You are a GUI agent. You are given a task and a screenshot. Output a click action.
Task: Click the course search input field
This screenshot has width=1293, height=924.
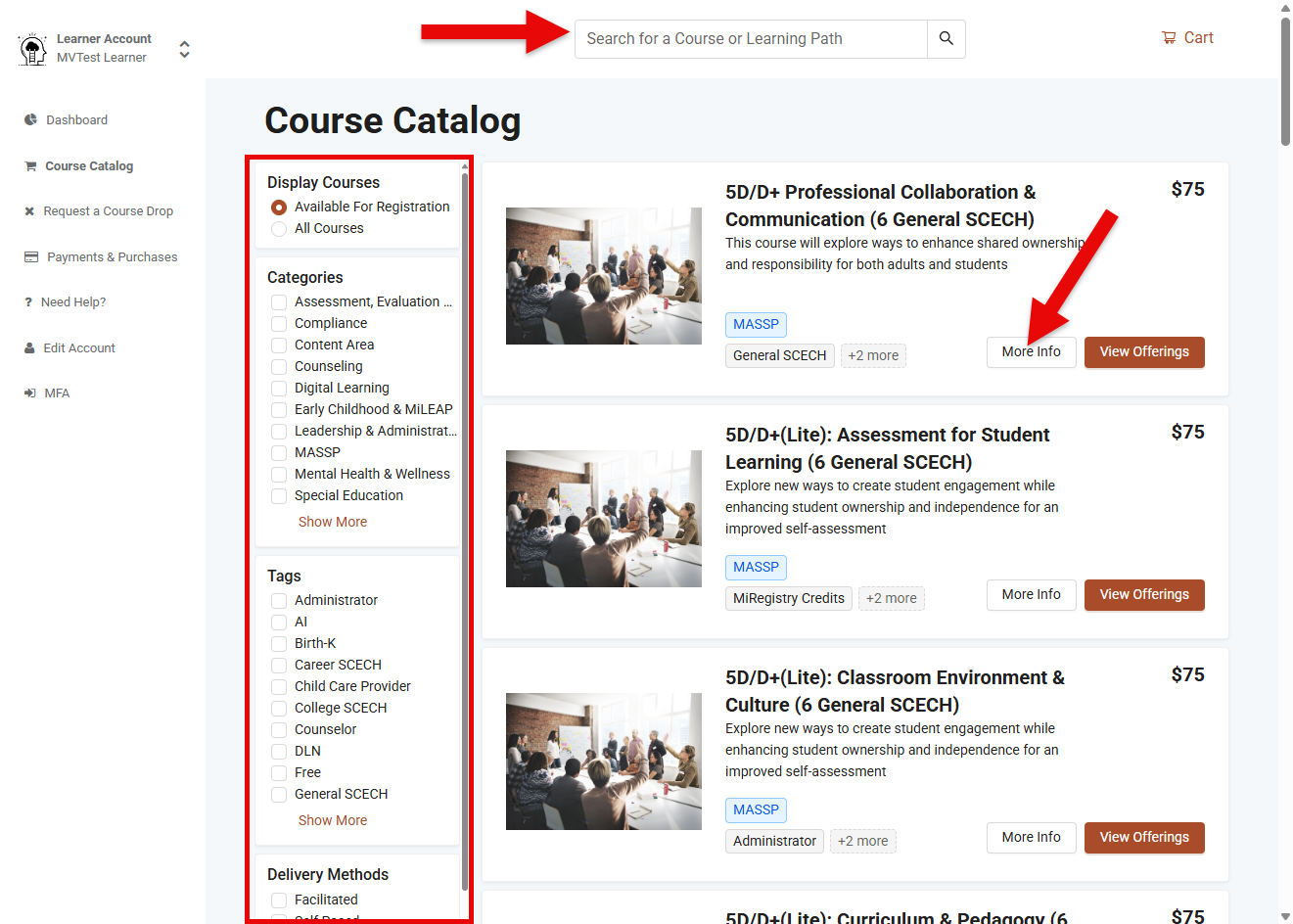click(751, 39)
